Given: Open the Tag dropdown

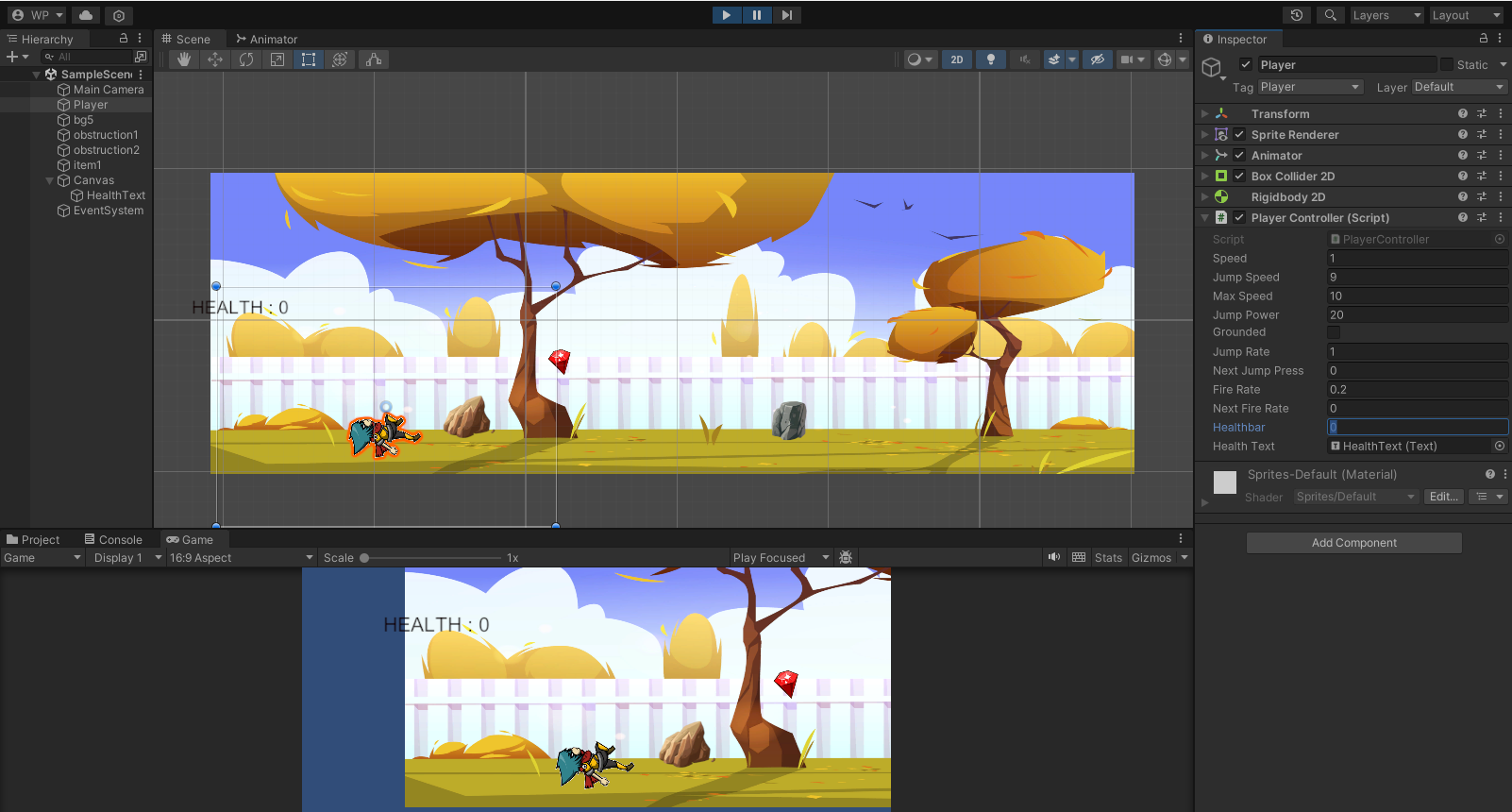Looking at the screenshot, I should [x=1311, y=87].
